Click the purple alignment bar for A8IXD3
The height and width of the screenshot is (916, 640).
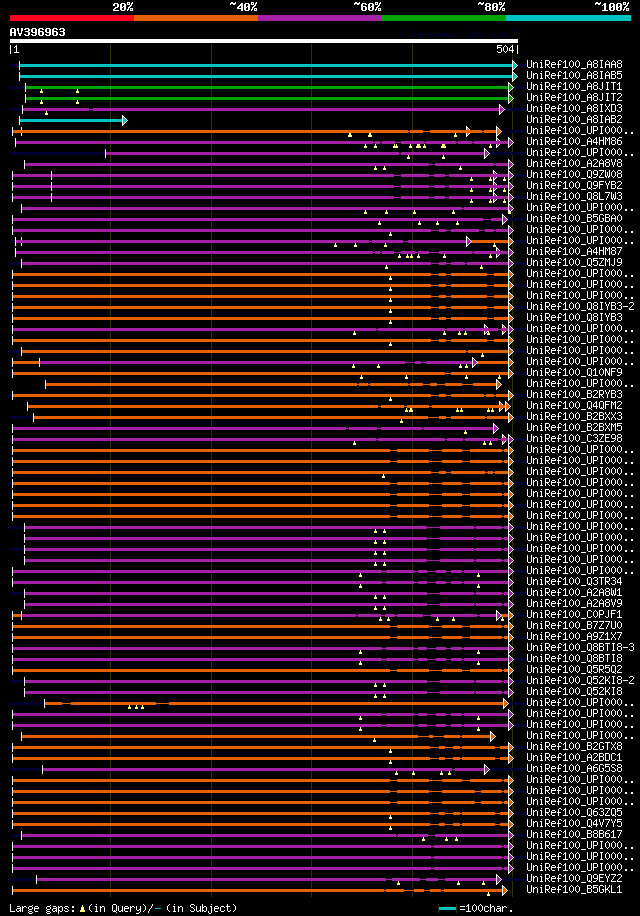coord(263,109)
